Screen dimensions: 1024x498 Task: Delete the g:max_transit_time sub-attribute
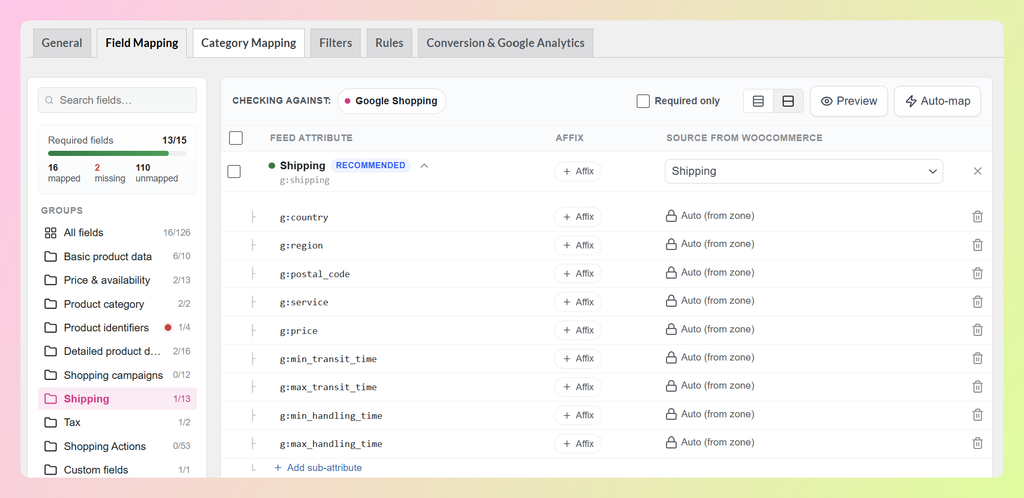pyautogui.click(x=977, y=386)
